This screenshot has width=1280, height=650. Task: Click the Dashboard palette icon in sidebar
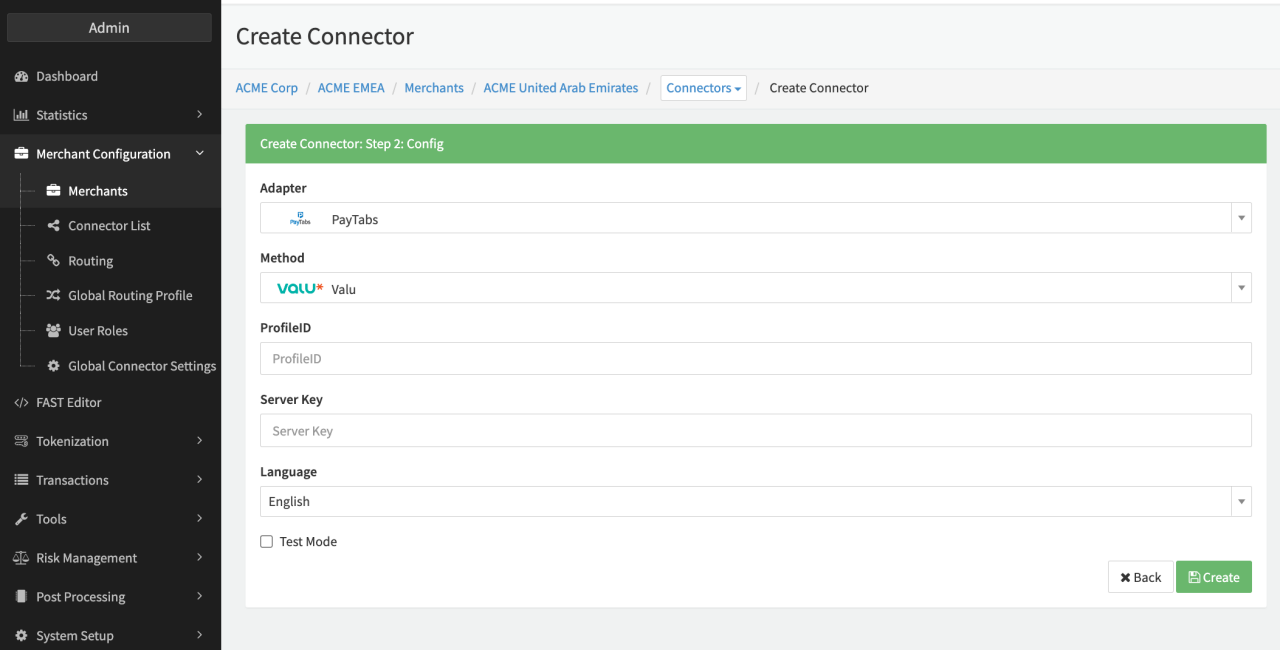click(21, 77)
